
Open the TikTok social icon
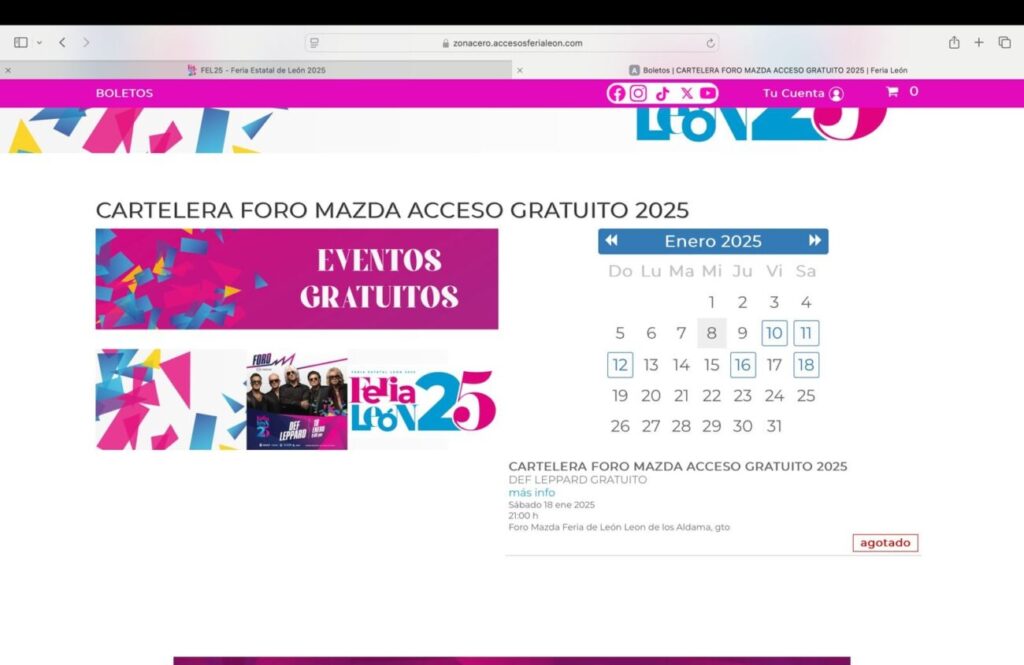[662, 93]
